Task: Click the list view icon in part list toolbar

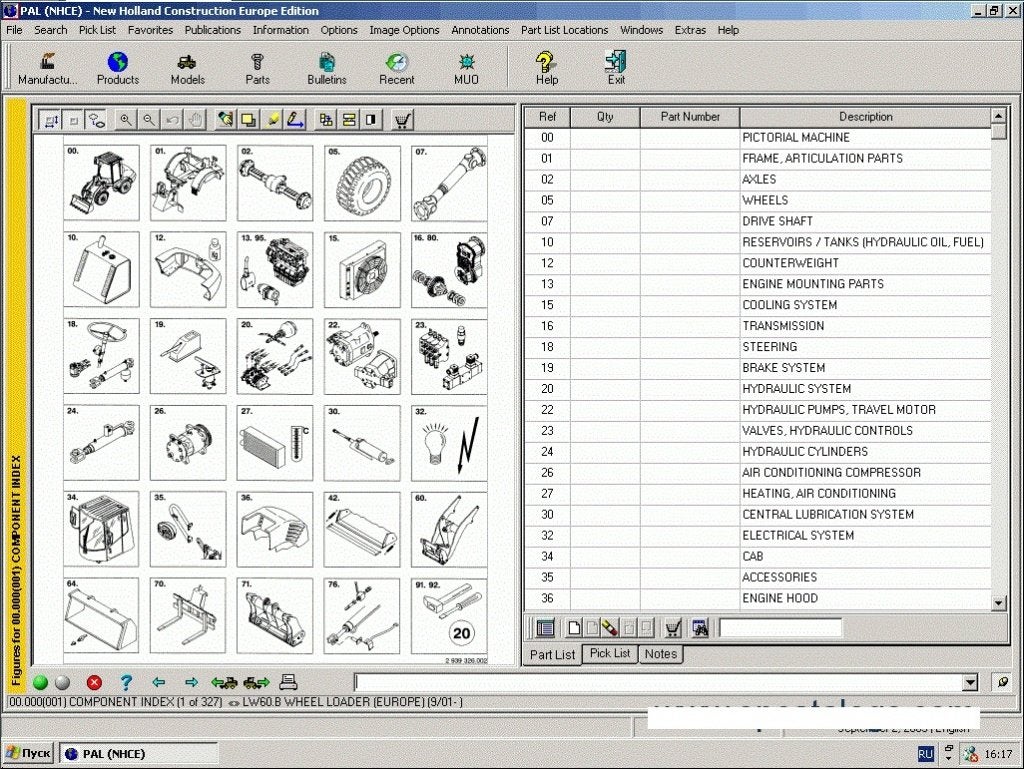Action: click(545, 628)
